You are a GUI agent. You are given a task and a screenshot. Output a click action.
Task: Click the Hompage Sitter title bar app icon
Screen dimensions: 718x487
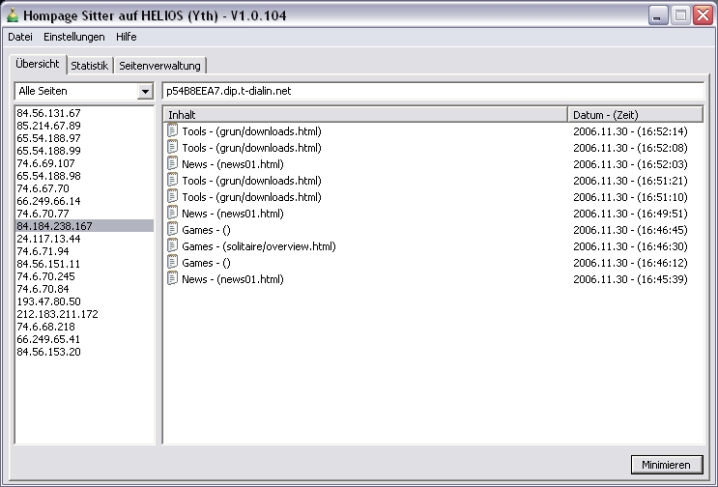(x=12, y=14)
